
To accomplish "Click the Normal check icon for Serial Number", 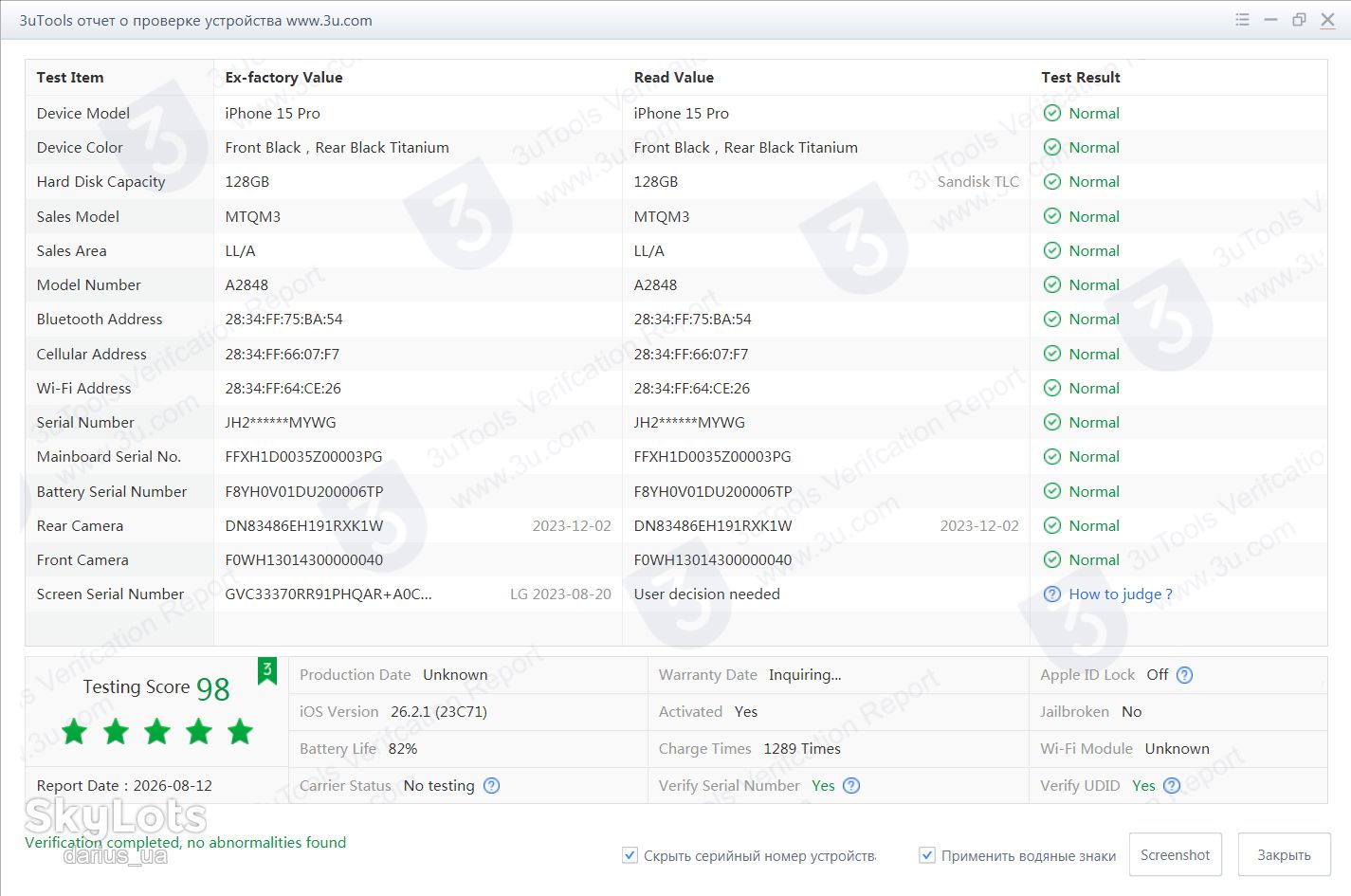I will tap(1052, 423).
